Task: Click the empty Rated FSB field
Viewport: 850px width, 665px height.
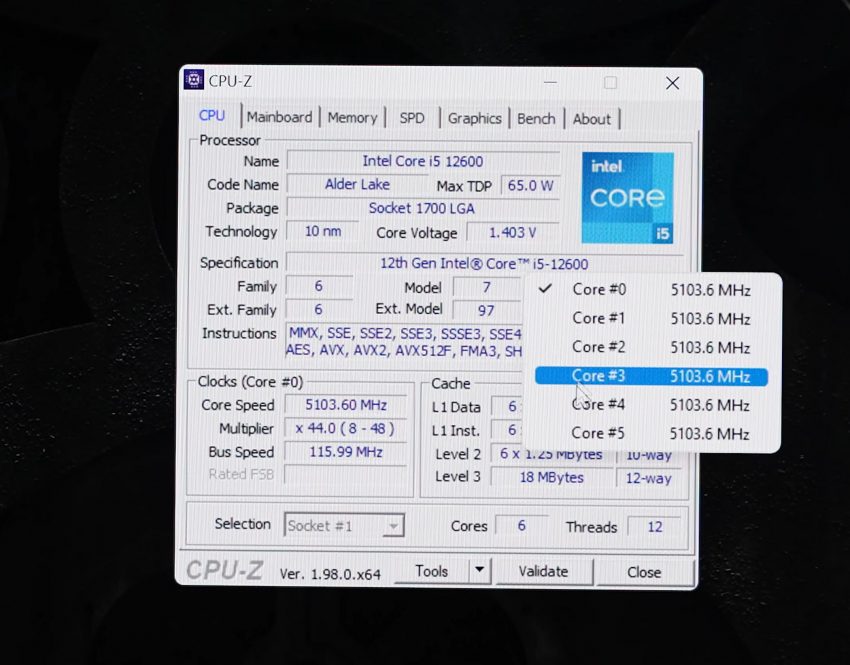Action: pyautogui.click(x=346, y=474)
